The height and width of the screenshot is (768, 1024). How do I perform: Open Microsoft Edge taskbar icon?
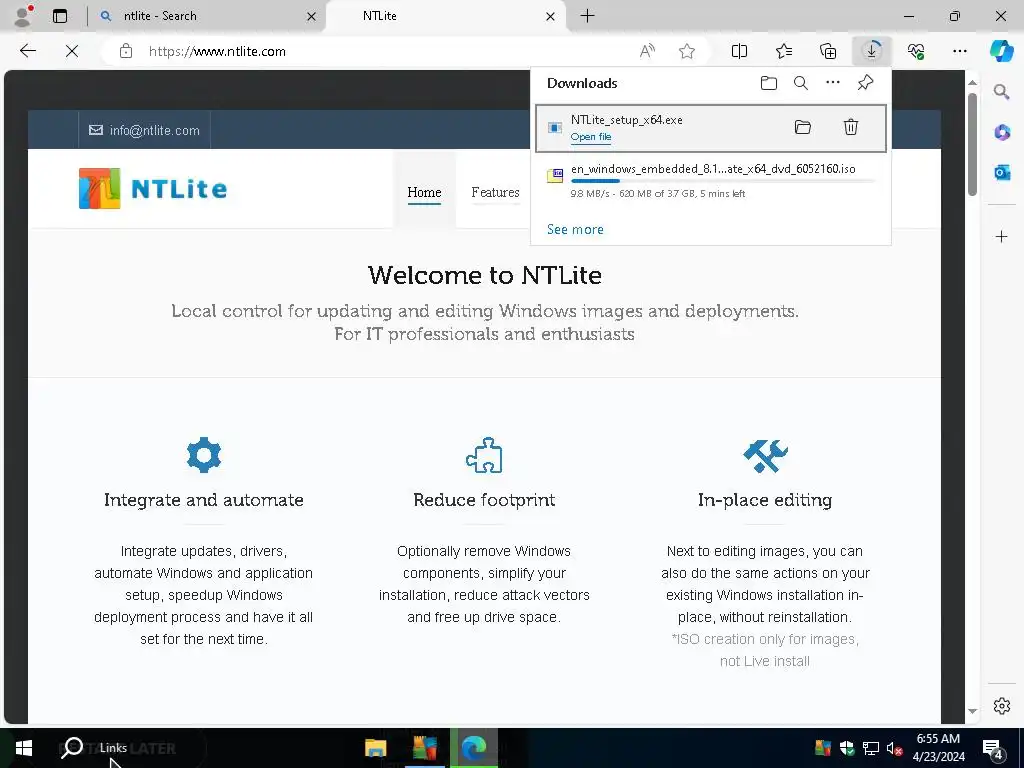[x=474, y=748]
